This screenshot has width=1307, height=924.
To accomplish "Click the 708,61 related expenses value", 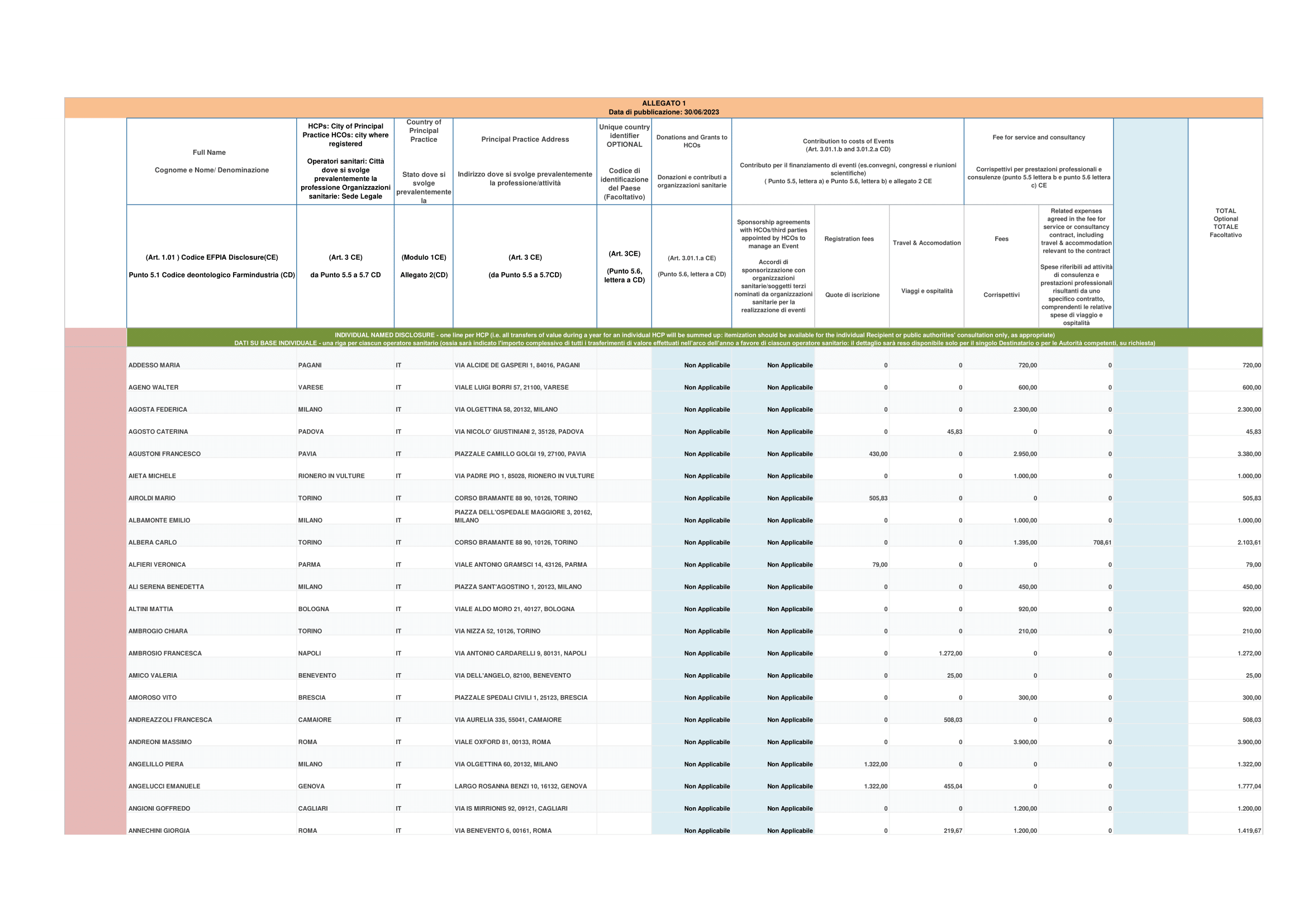I will coord(1102,543).
